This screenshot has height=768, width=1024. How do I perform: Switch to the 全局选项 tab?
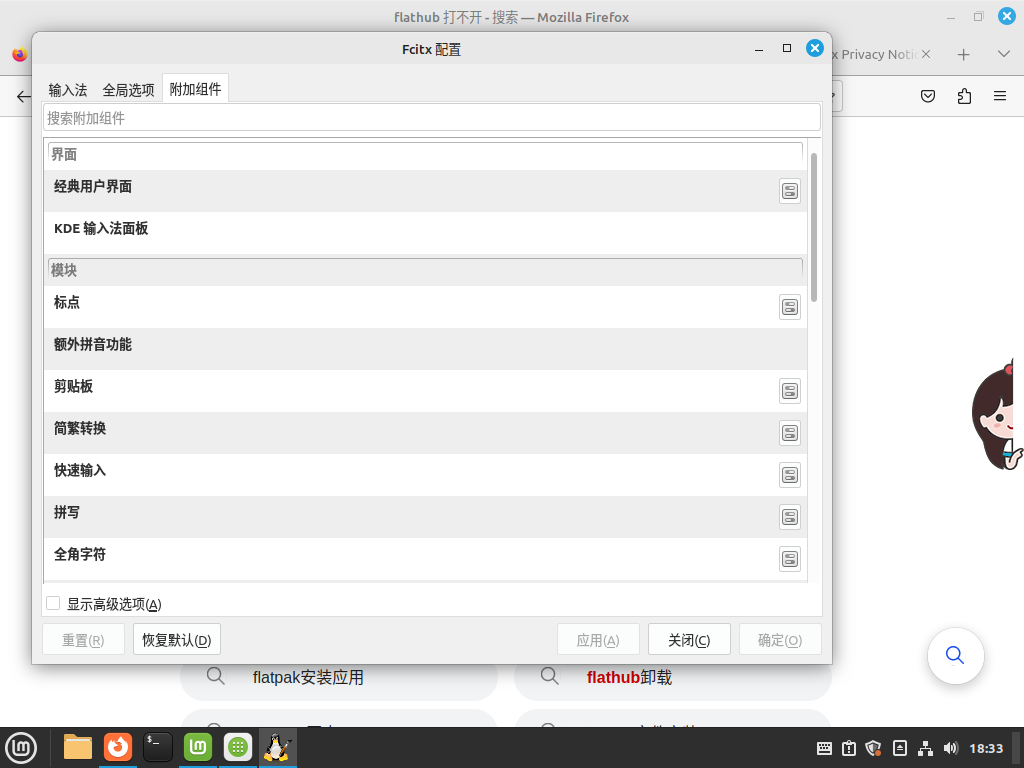127,88
